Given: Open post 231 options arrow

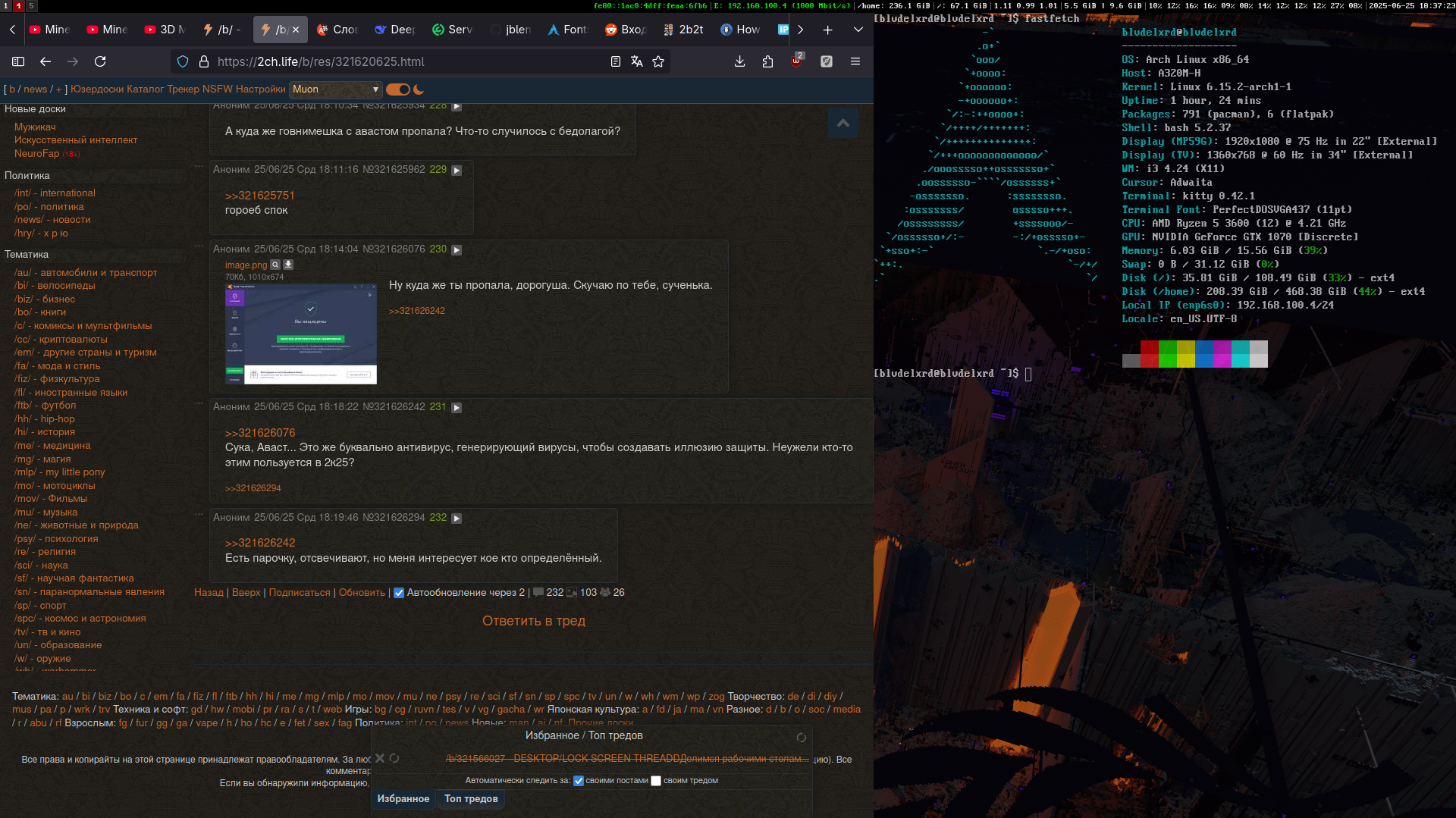Looking at the screenshot, I should [457, 408].
